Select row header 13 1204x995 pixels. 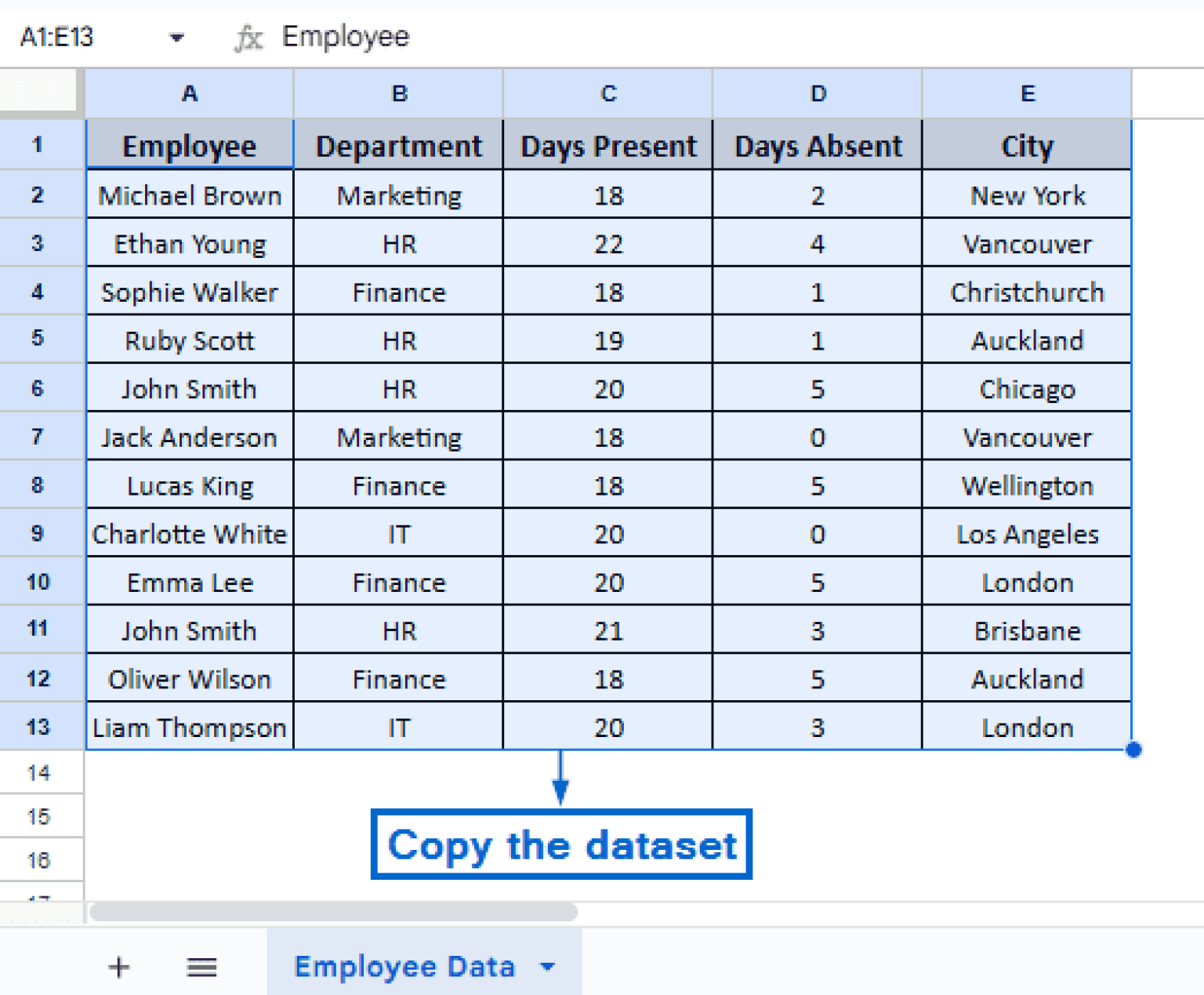tap(41, 727)
